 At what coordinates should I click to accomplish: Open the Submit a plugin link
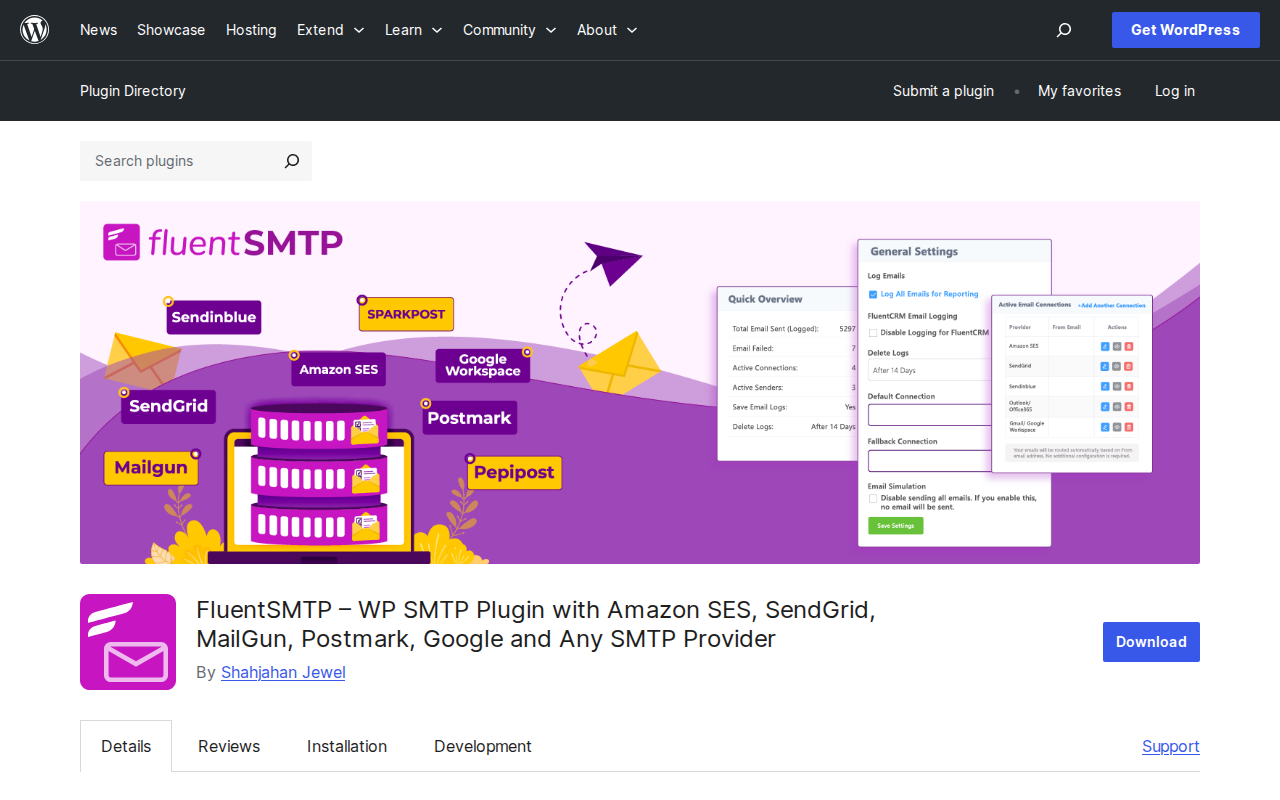point(943,91)
